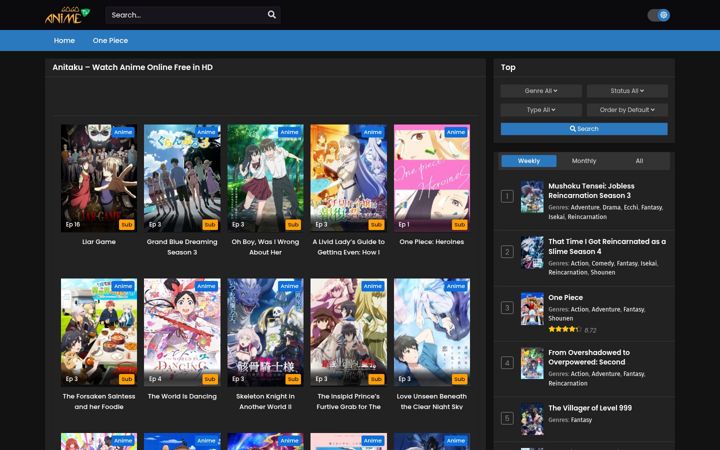
Task: Click the rank 5 number box
Action: pyautogui.click(x=507, y=418)
